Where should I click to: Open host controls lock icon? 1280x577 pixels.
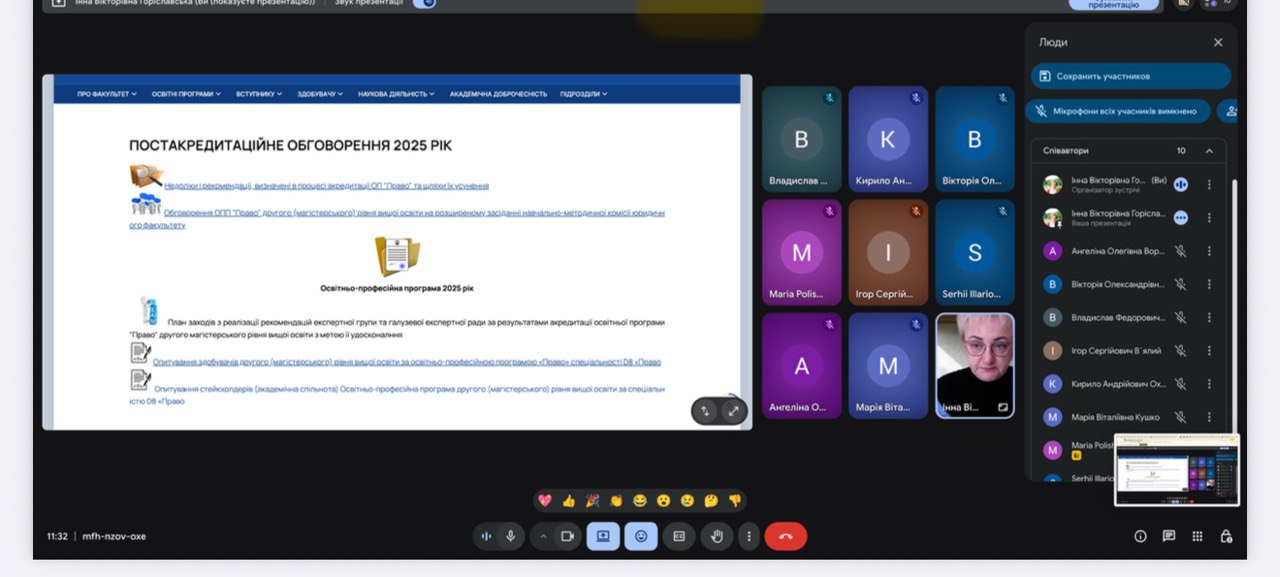point(1226,536)
